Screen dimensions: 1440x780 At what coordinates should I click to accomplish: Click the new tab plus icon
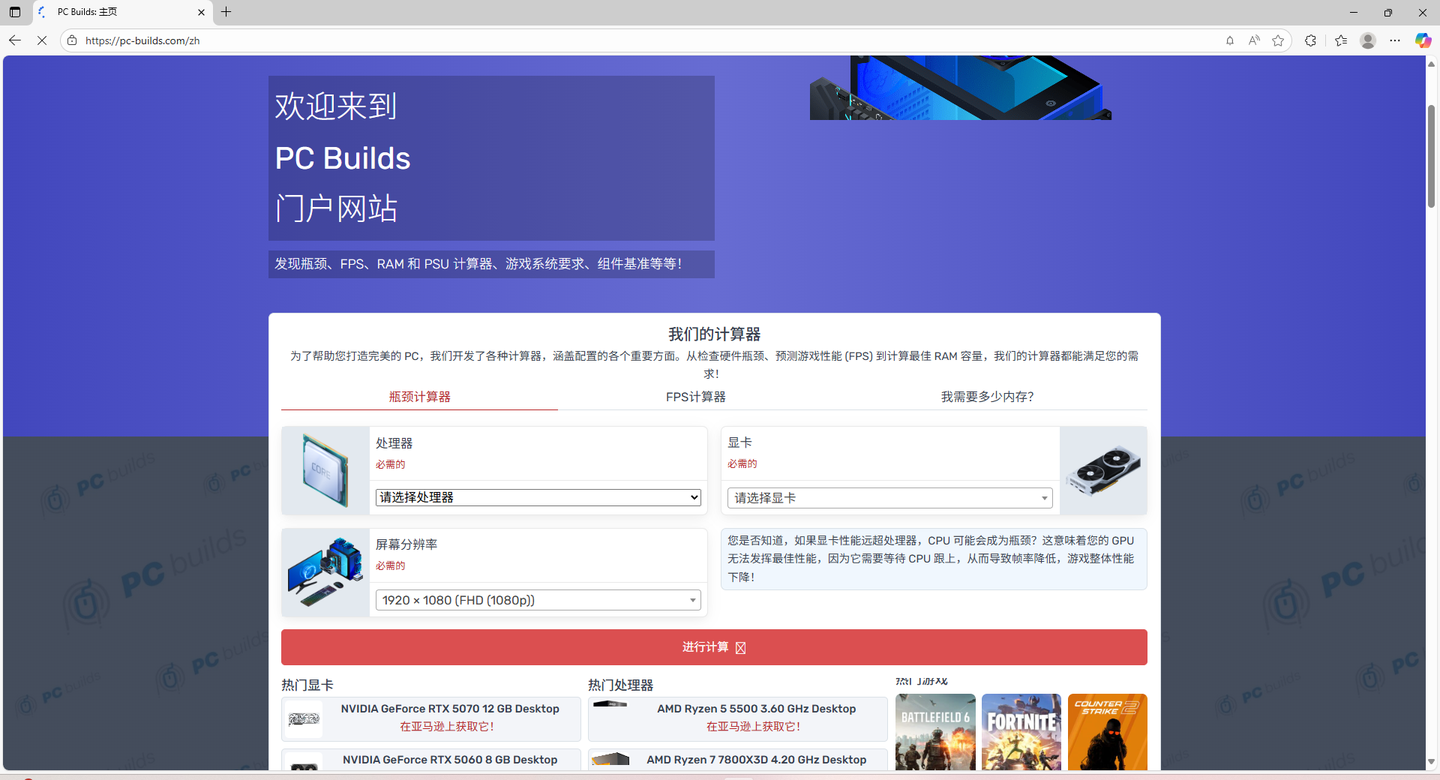226,12
